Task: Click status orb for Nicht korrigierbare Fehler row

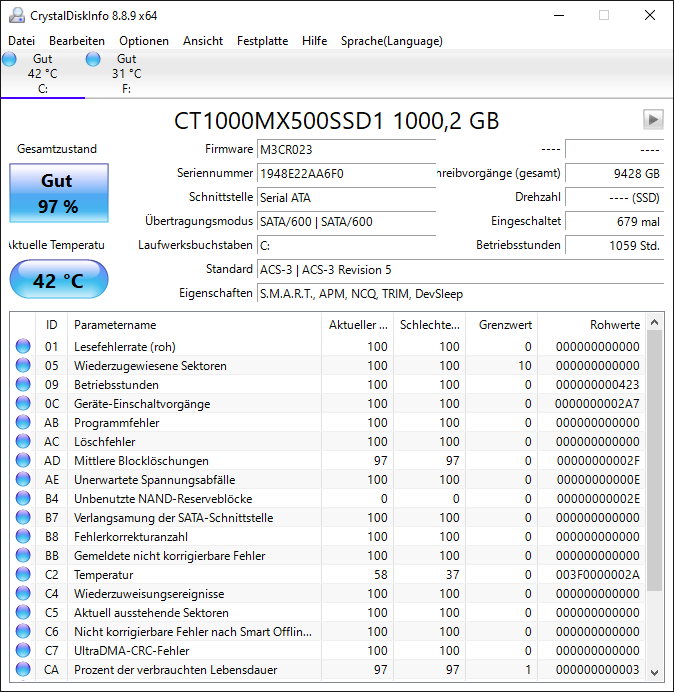Action: (x=23, y=631)
